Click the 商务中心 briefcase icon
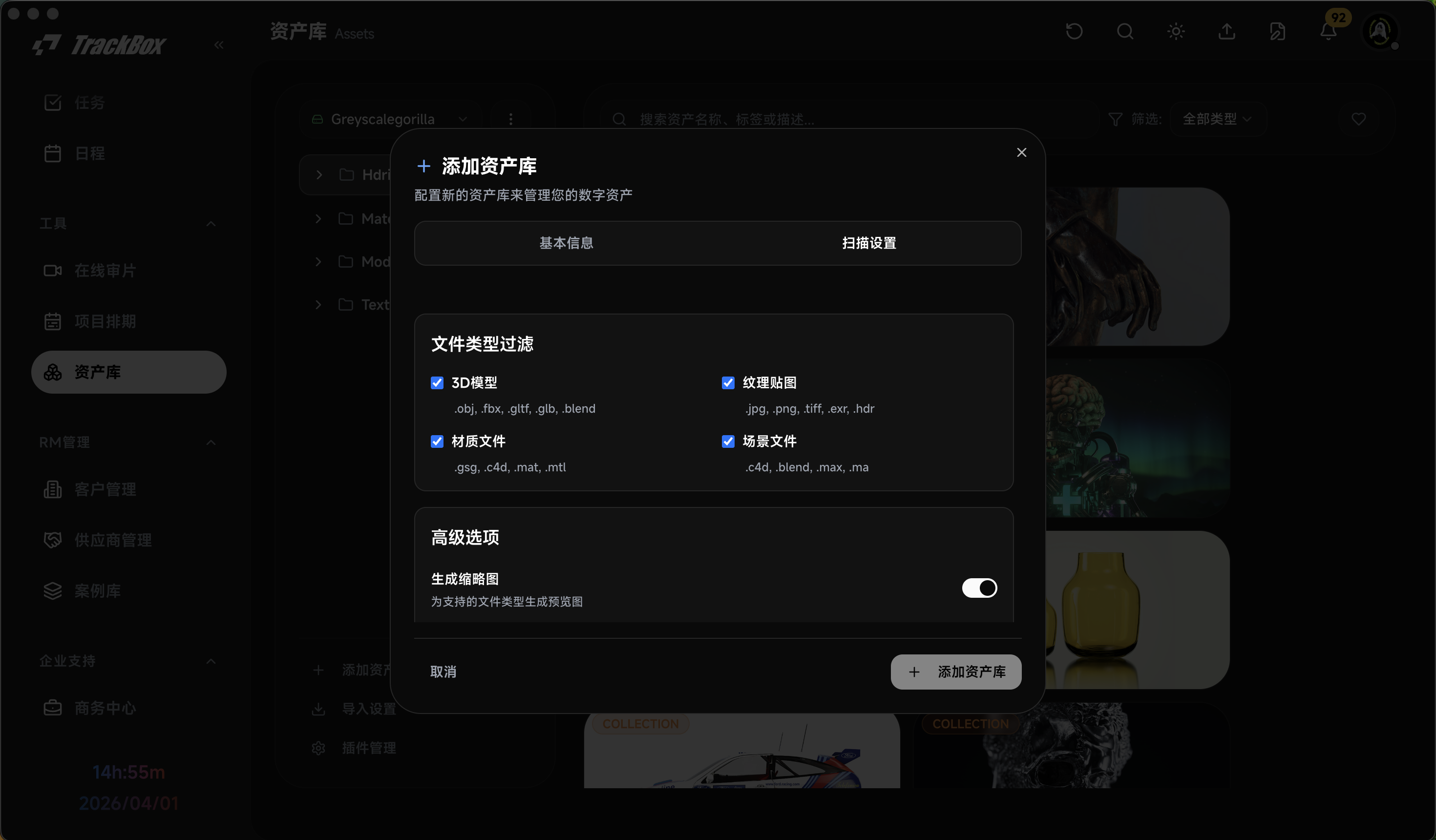 coord(52,708)
